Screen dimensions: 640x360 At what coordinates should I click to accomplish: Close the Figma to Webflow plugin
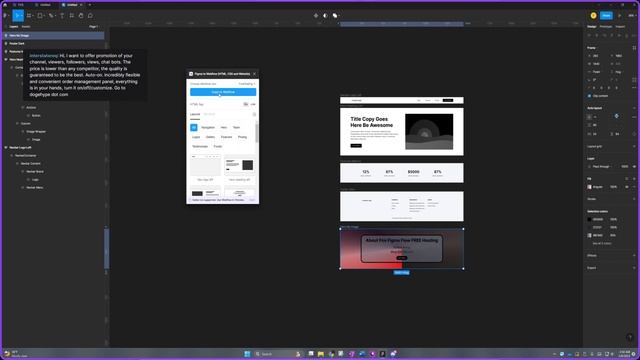coord(254,74)
